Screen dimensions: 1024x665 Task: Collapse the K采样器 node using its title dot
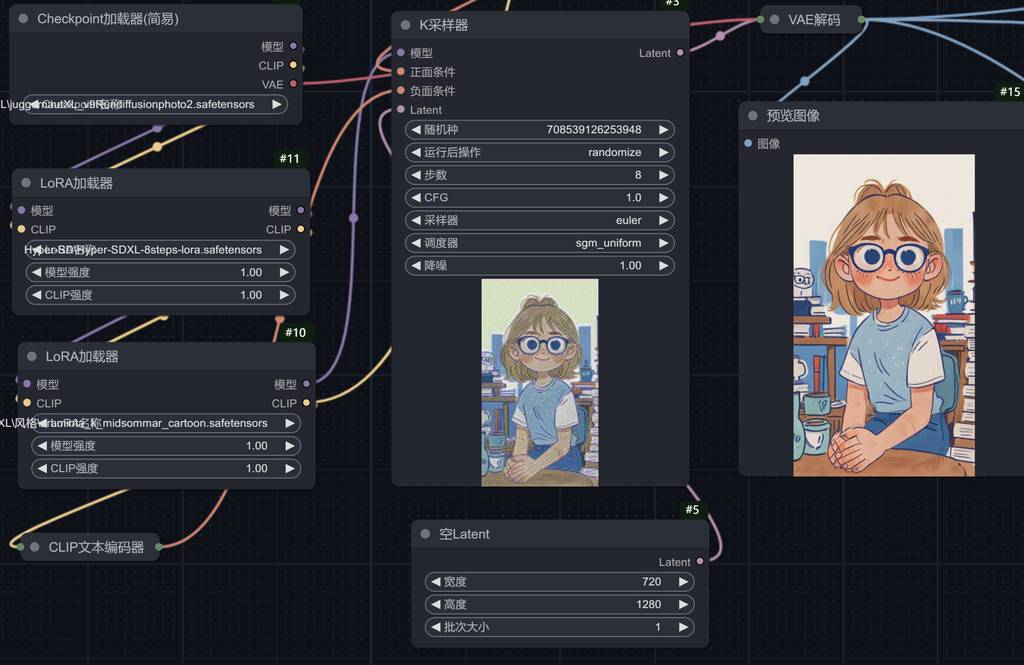coord(405,25)
